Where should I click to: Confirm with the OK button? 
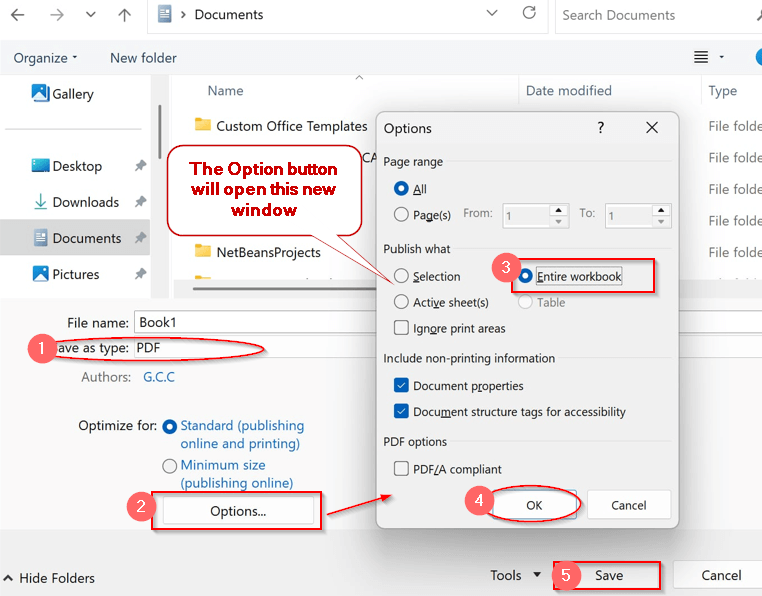pos(534,505)
